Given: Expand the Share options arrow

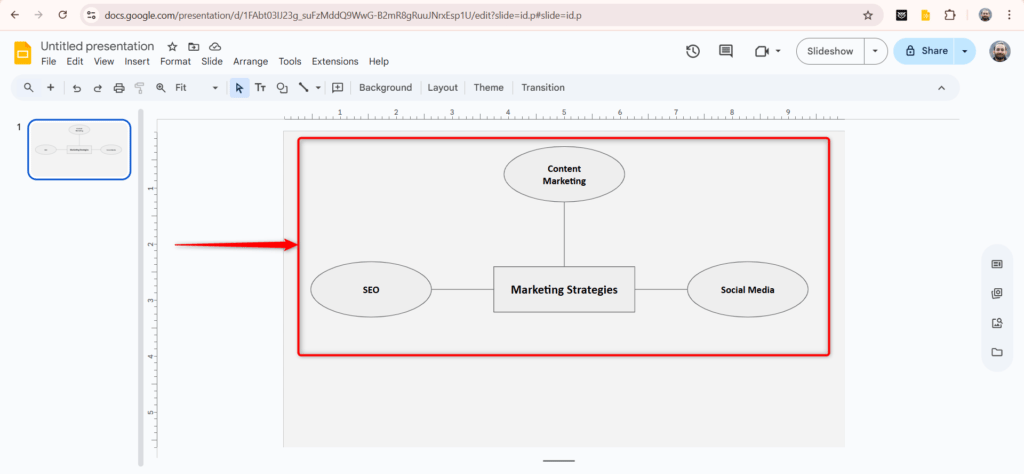Looking at the screenshot, I should click(964, 51).
